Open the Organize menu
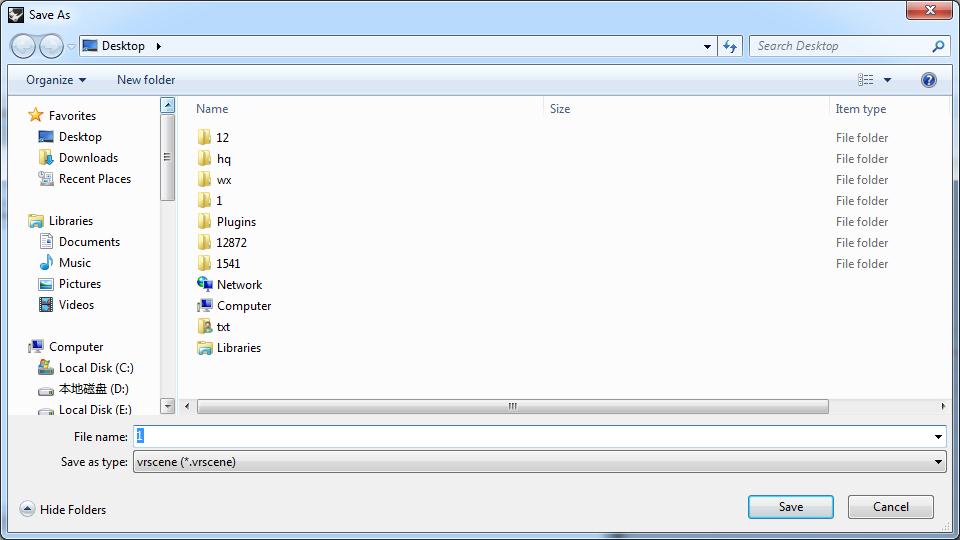960x540 pixels. (x=56, y=80)
